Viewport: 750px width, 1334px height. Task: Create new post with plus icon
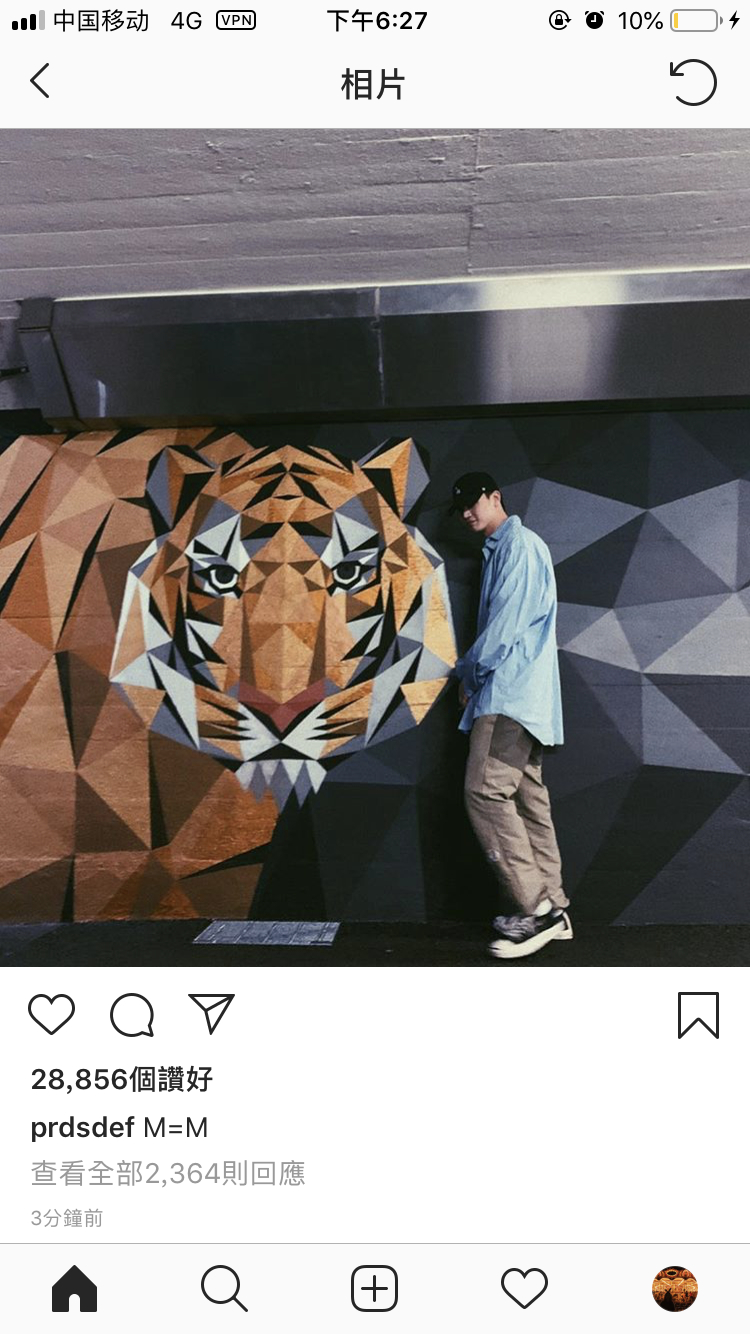point(374,1288)
